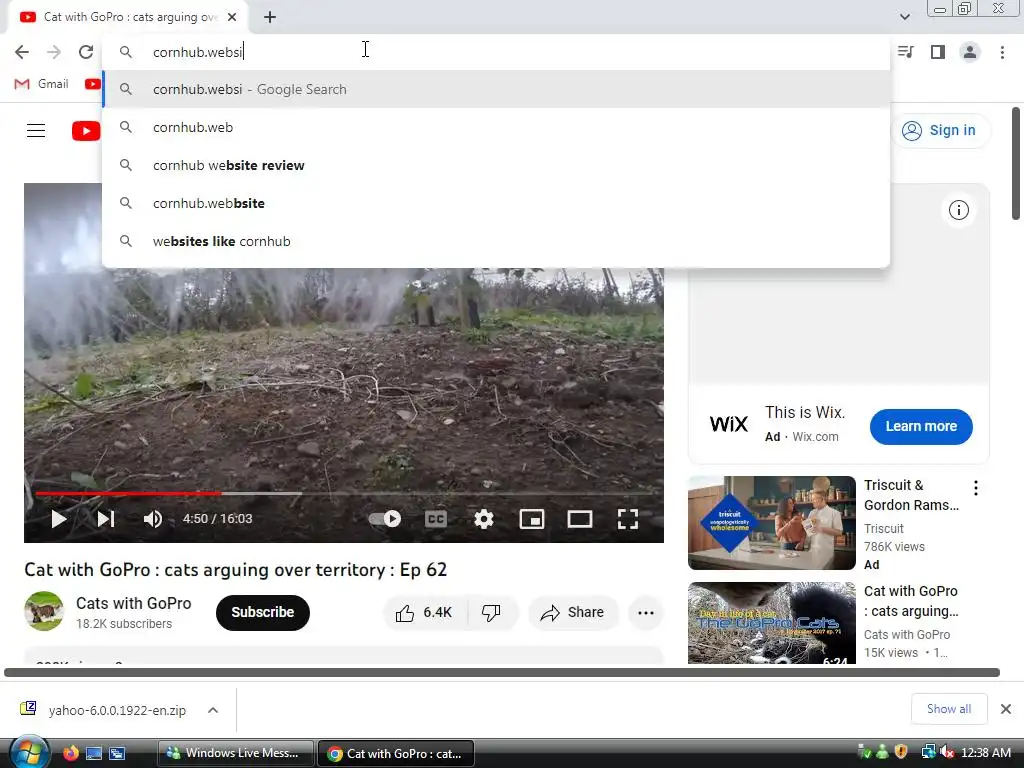Open Chrome's three-dot menu

click(1002, 52)
